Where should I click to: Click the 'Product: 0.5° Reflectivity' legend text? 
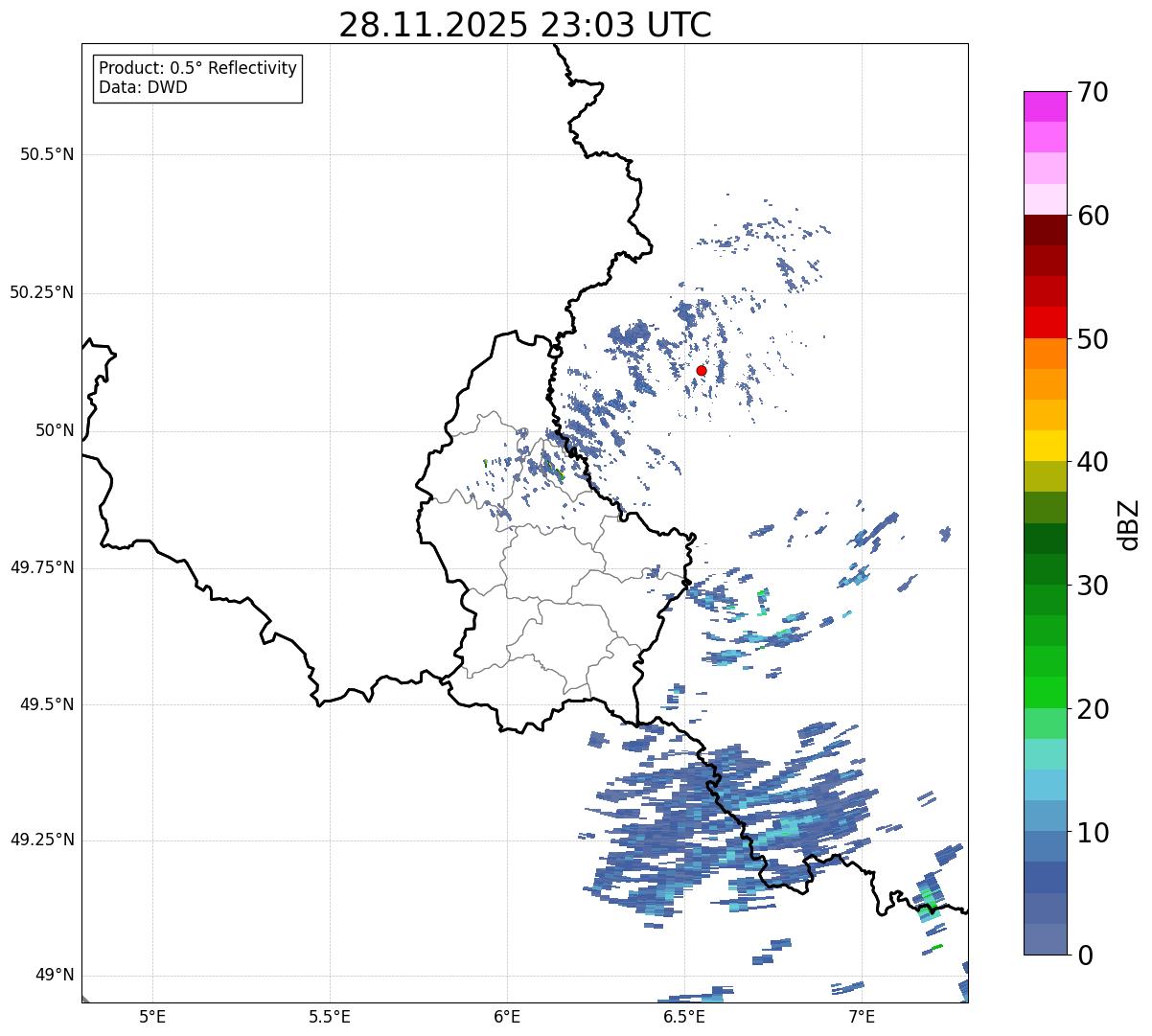(x=197, y=68)
